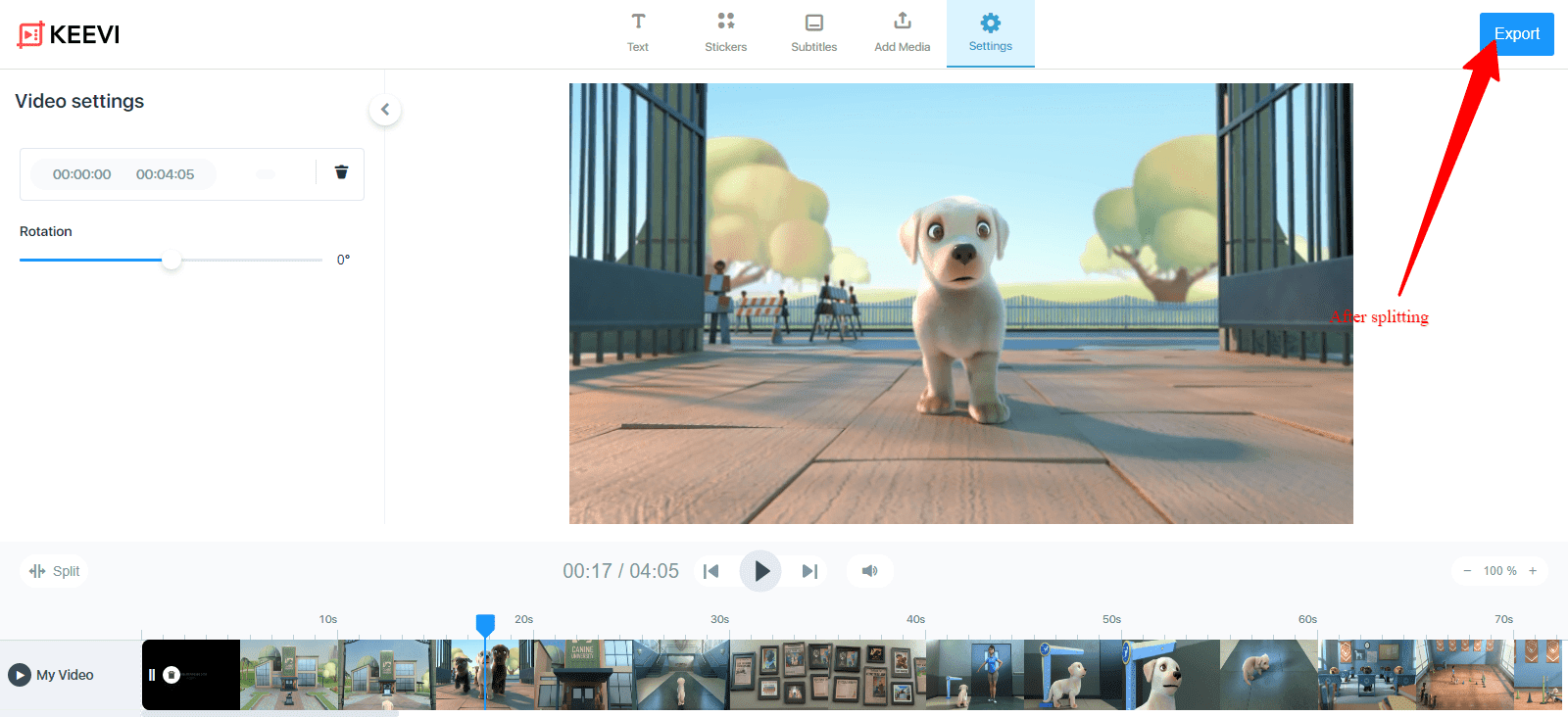The image size is (1568, 717).
Task: Open the Stickers tab
Action: 726,33
